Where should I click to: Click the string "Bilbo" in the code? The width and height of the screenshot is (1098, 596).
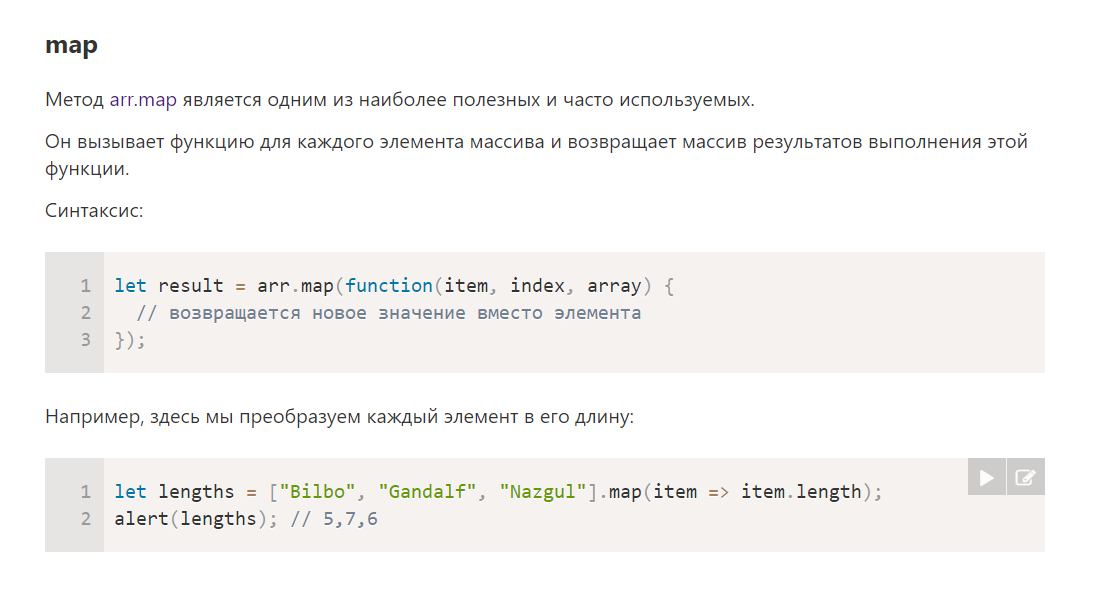pos(317,492)
